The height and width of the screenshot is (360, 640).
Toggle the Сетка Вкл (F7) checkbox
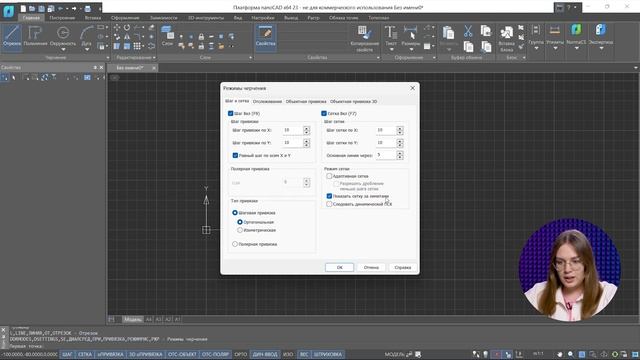click(x=324, y=113)
